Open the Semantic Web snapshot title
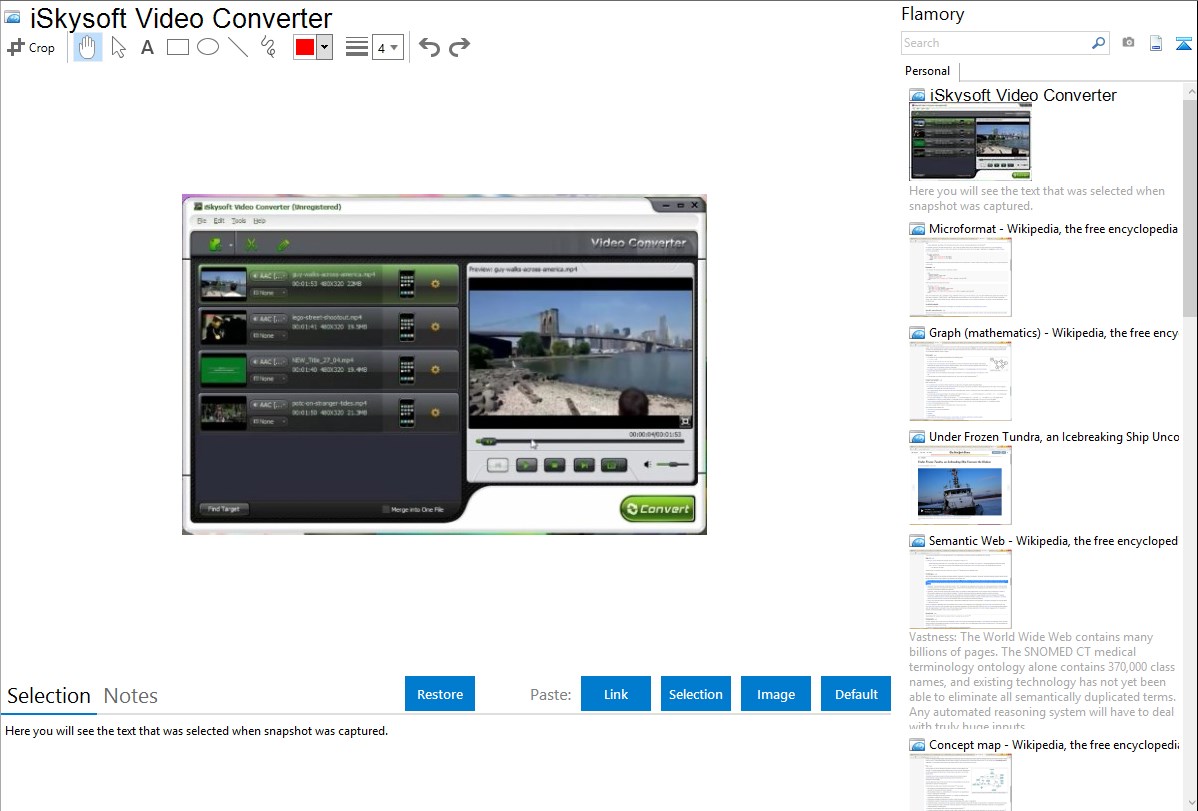 click(1054, 541)
